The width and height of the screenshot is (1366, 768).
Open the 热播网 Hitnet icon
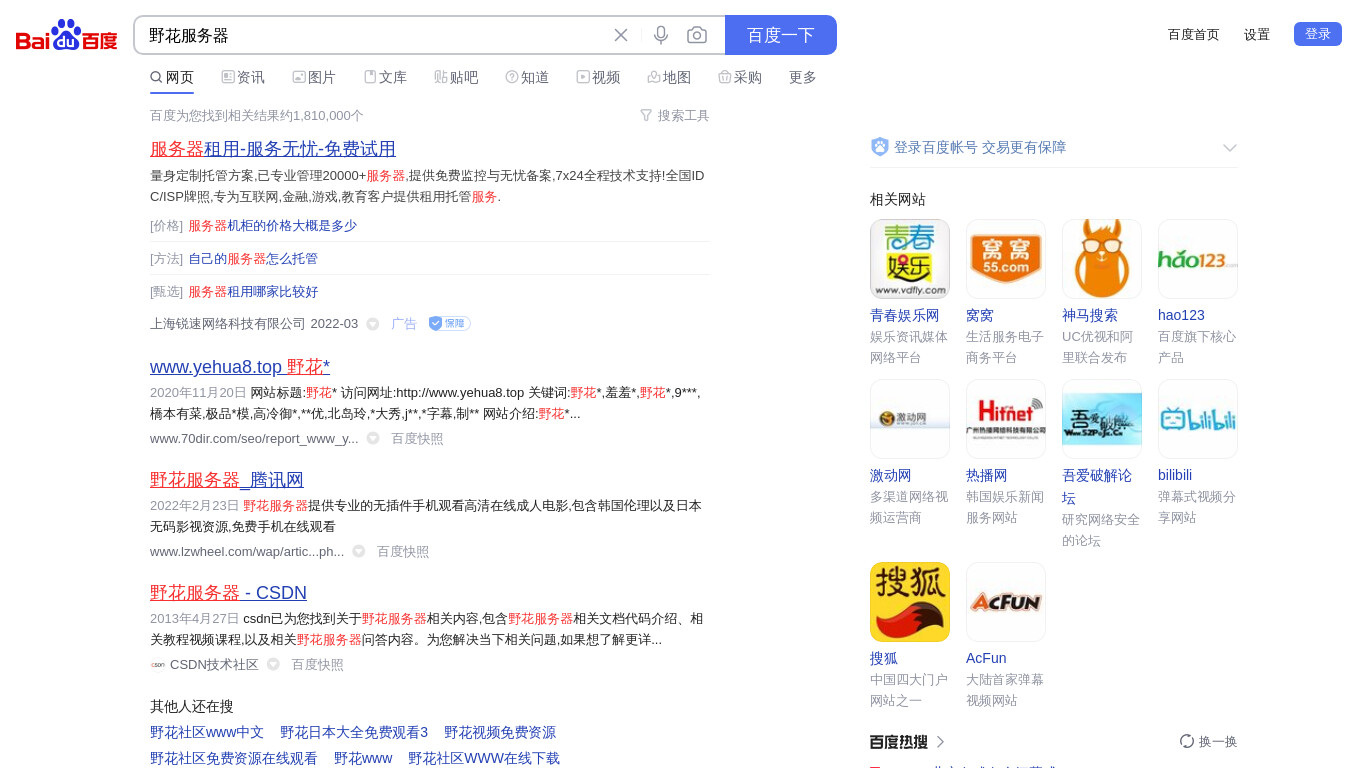1006,419
